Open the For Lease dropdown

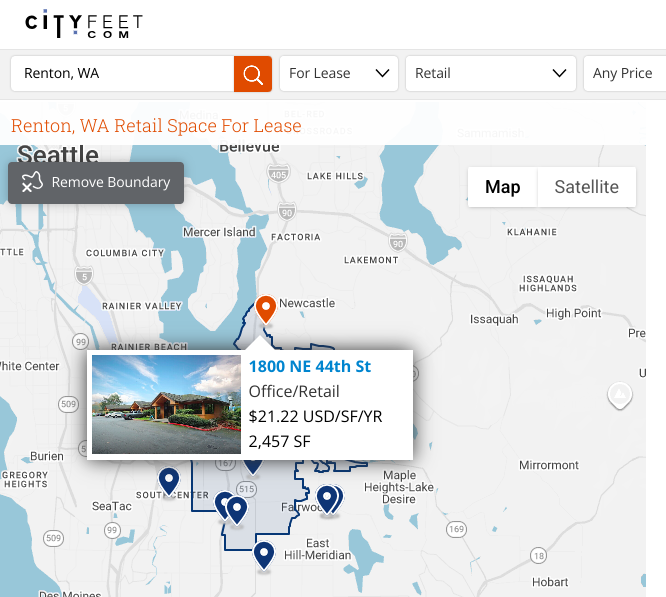point(338,73)
